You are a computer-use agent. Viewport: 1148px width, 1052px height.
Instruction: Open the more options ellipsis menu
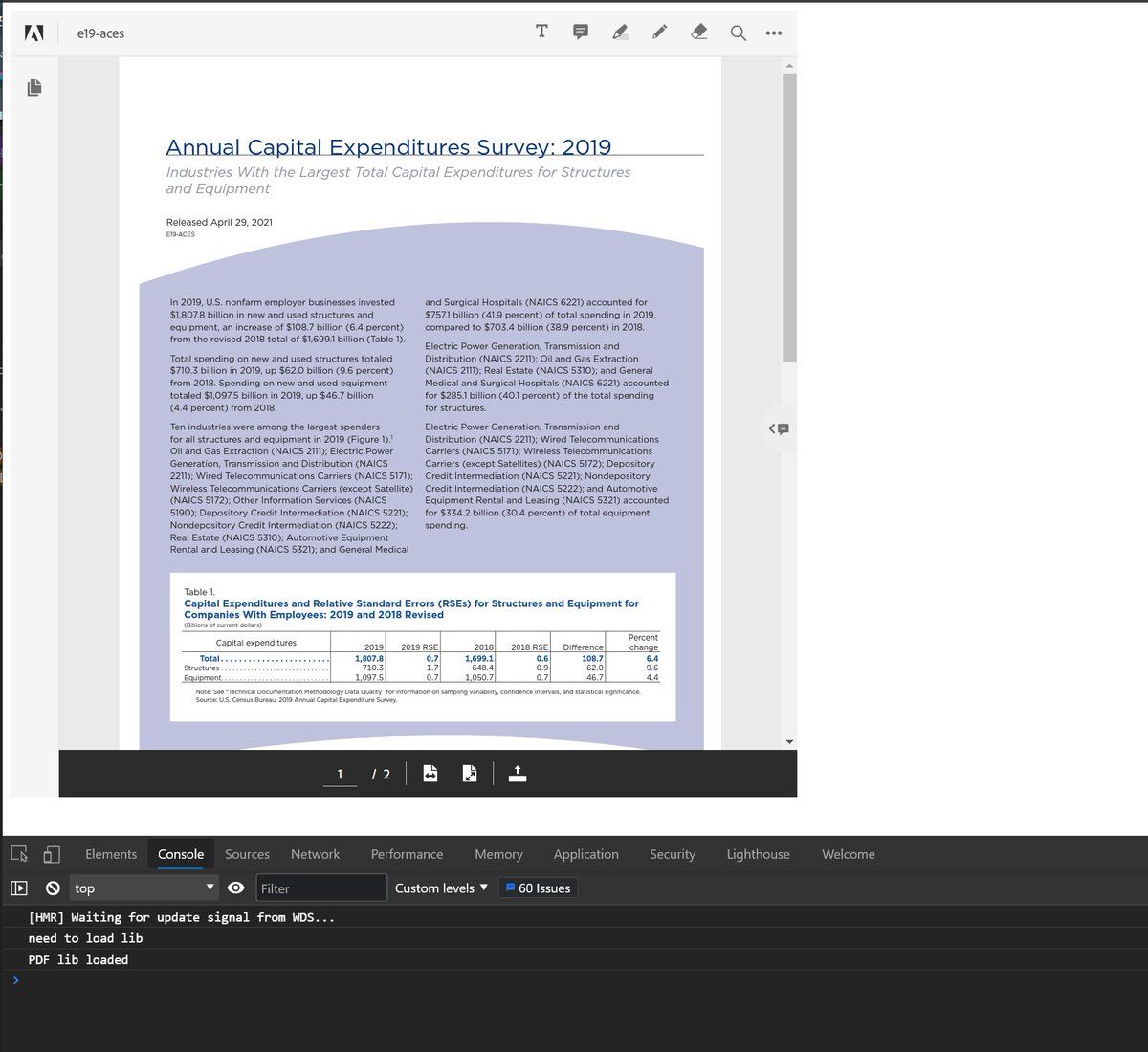click(x=774, y=33)
